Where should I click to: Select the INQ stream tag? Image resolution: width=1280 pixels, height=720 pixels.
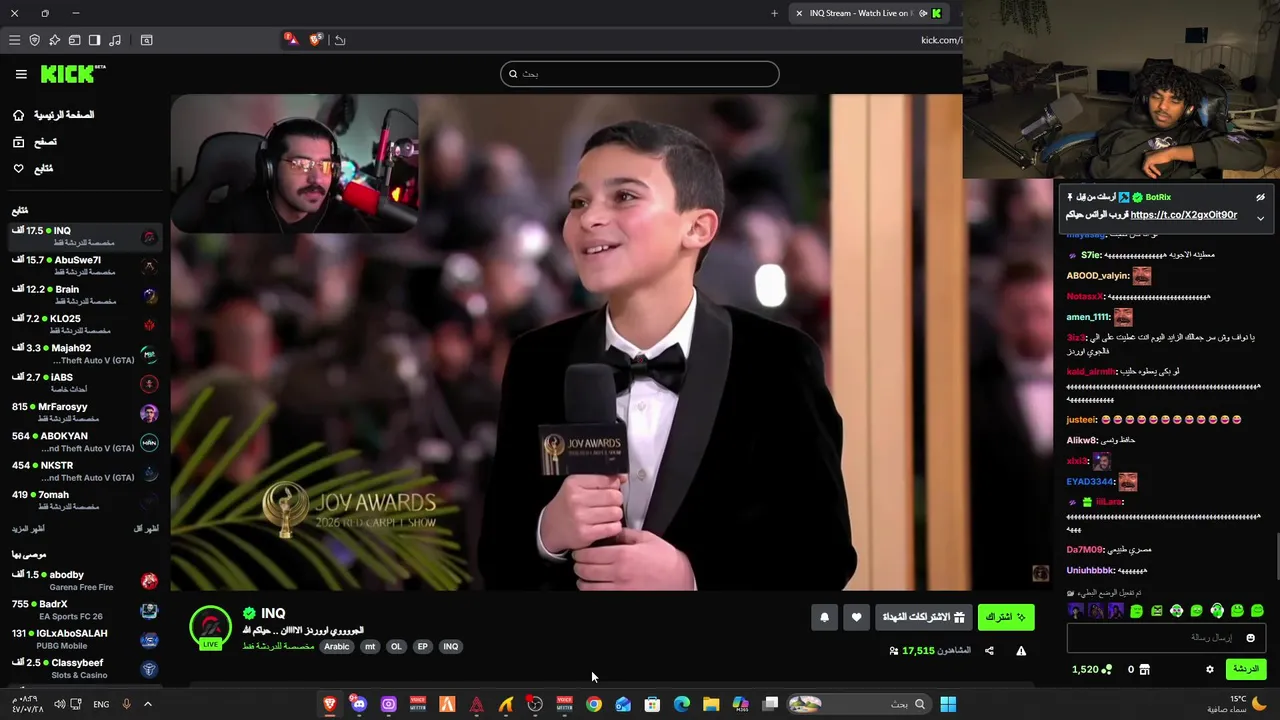pos(451,646)
